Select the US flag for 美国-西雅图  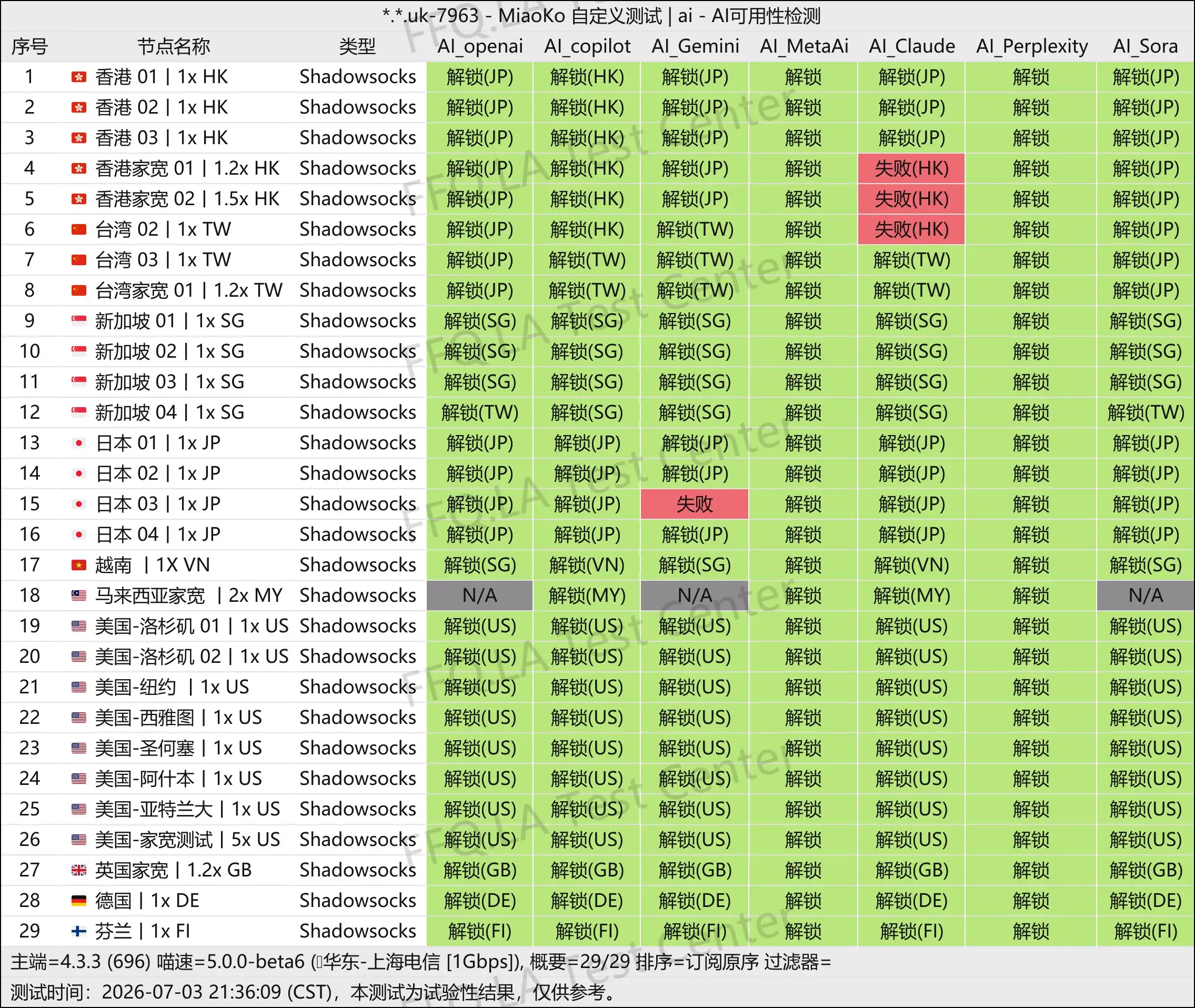click(x=79, y=718)
